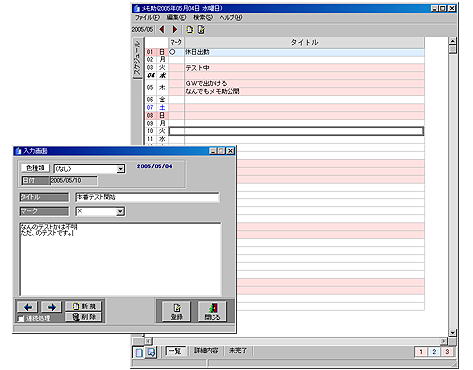The width and height of the screenshot is (473, 370).
Task: Switch to the 一覧 tab
Action: 174,351
